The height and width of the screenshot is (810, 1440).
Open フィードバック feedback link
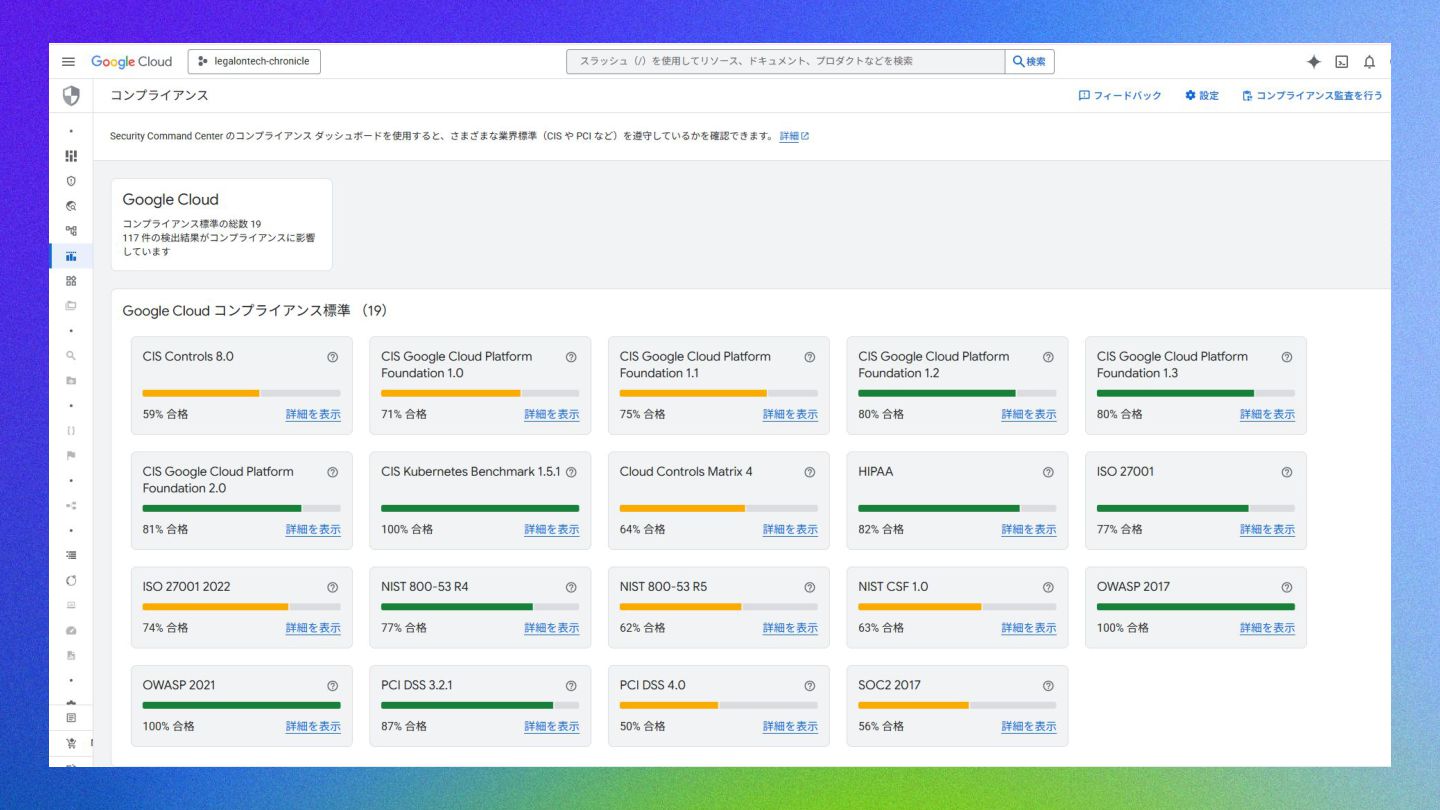coord(1120,96)
